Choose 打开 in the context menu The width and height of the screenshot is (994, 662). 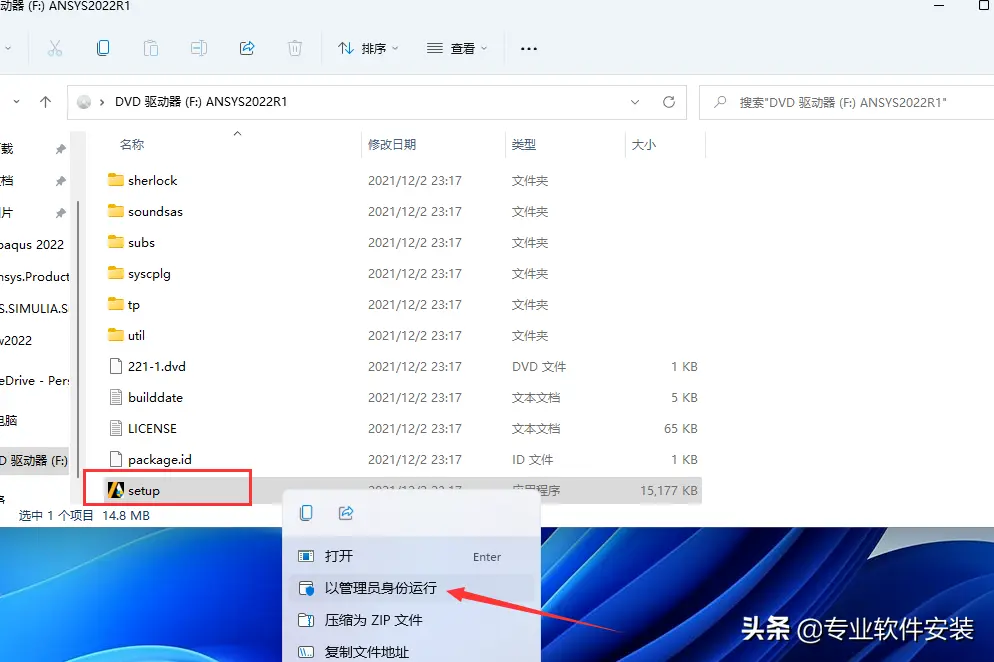(x=411, y=556)
